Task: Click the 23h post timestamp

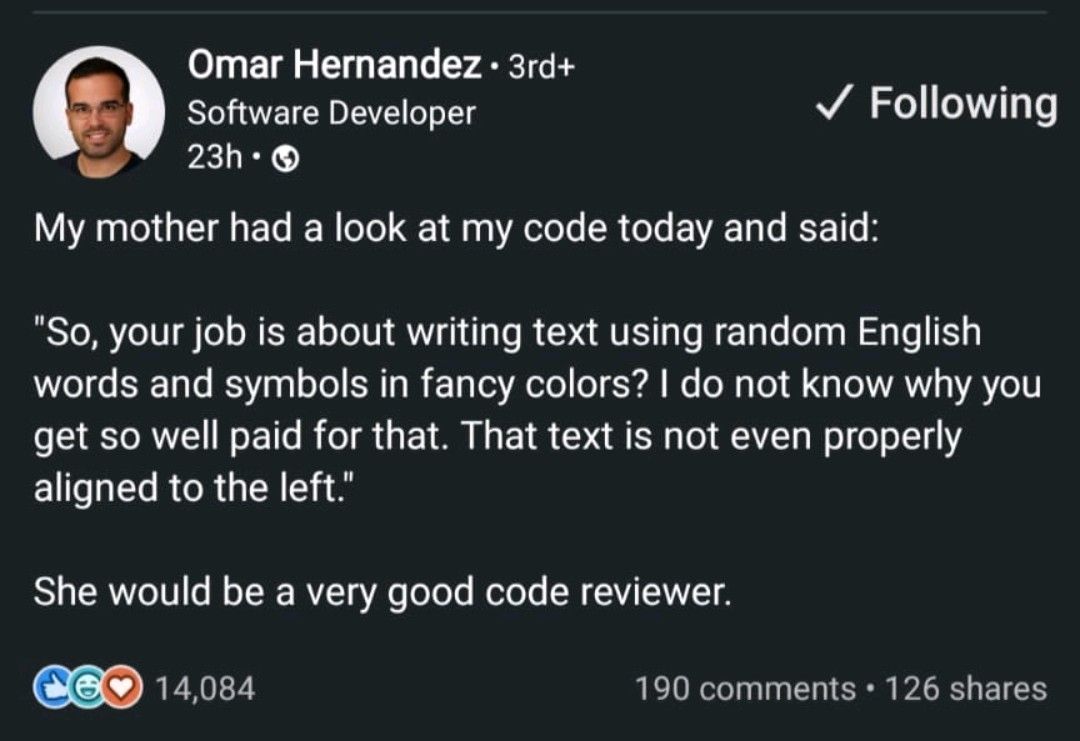Action: [x=214, y=158]
